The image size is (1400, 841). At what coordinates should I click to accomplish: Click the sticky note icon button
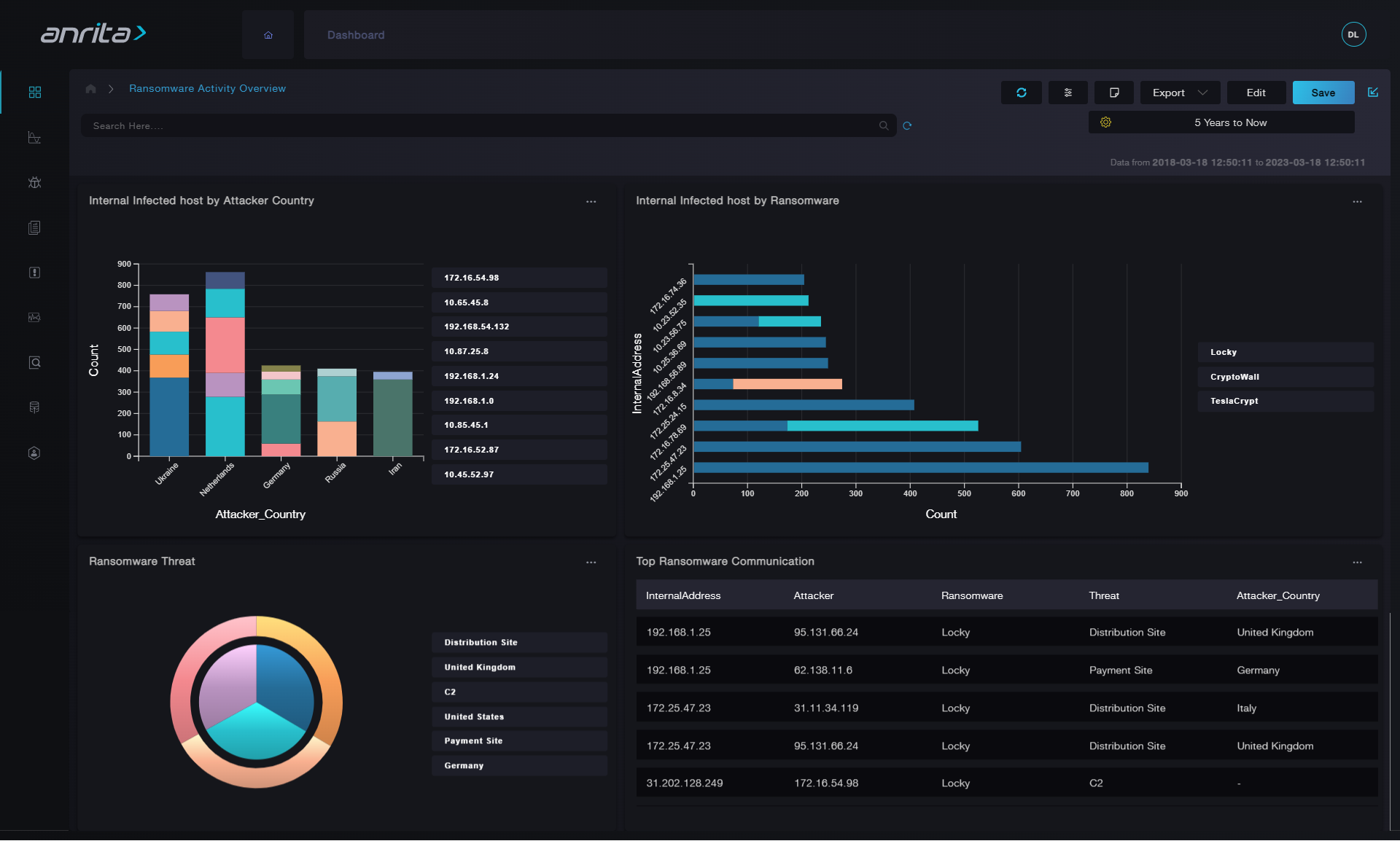pos(1113,93)
